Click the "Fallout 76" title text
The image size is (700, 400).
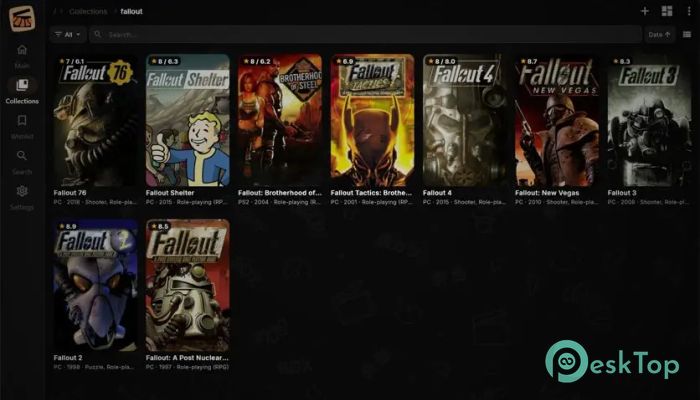click(x=70, y=193)
